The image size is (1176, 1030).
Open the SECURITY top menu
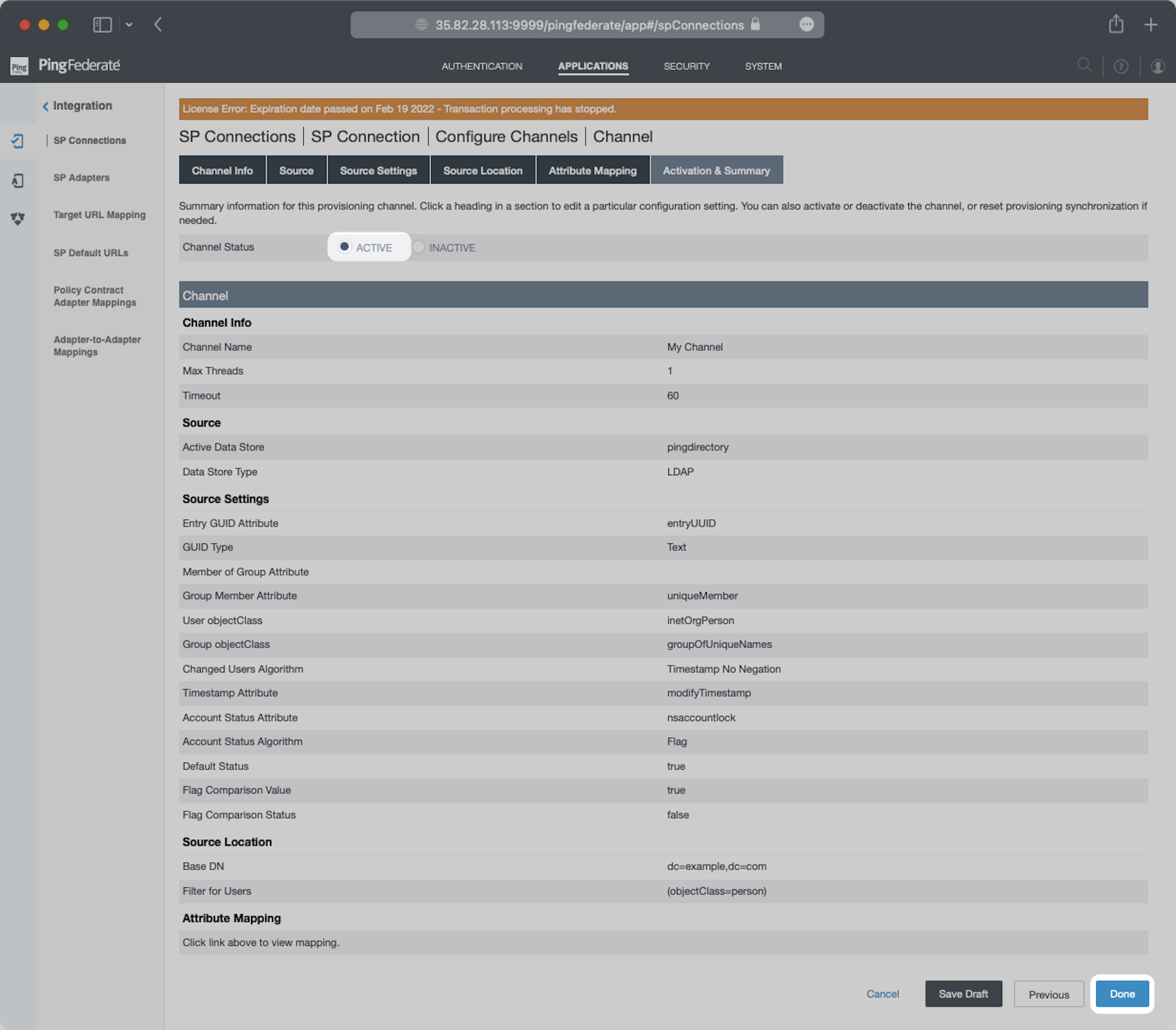pos(686,66)
